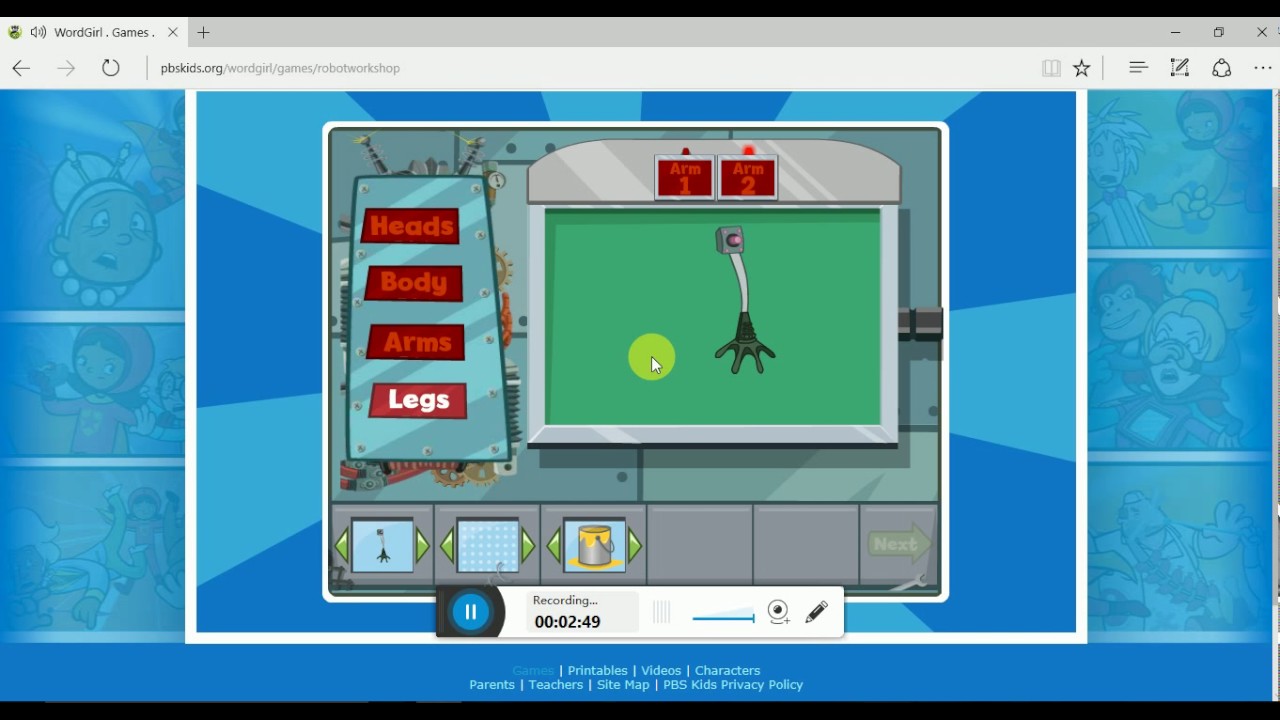Image resolution: width=1280 pixels, height=720 pixels.
Task: Open the Arms parts category
Action: pyautogui.click(x=416, y=342)
